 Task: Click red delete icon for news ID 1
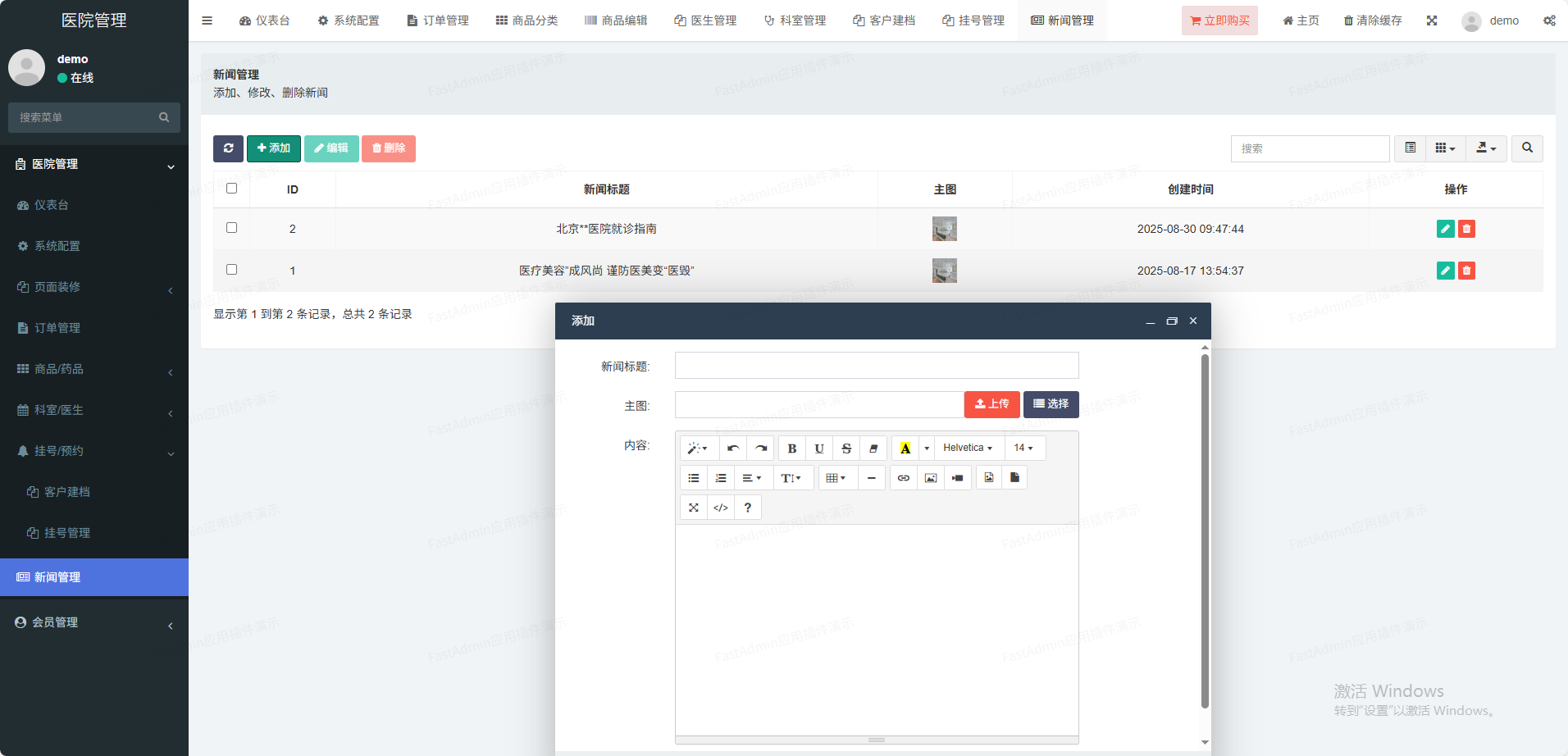(1466, 271)
